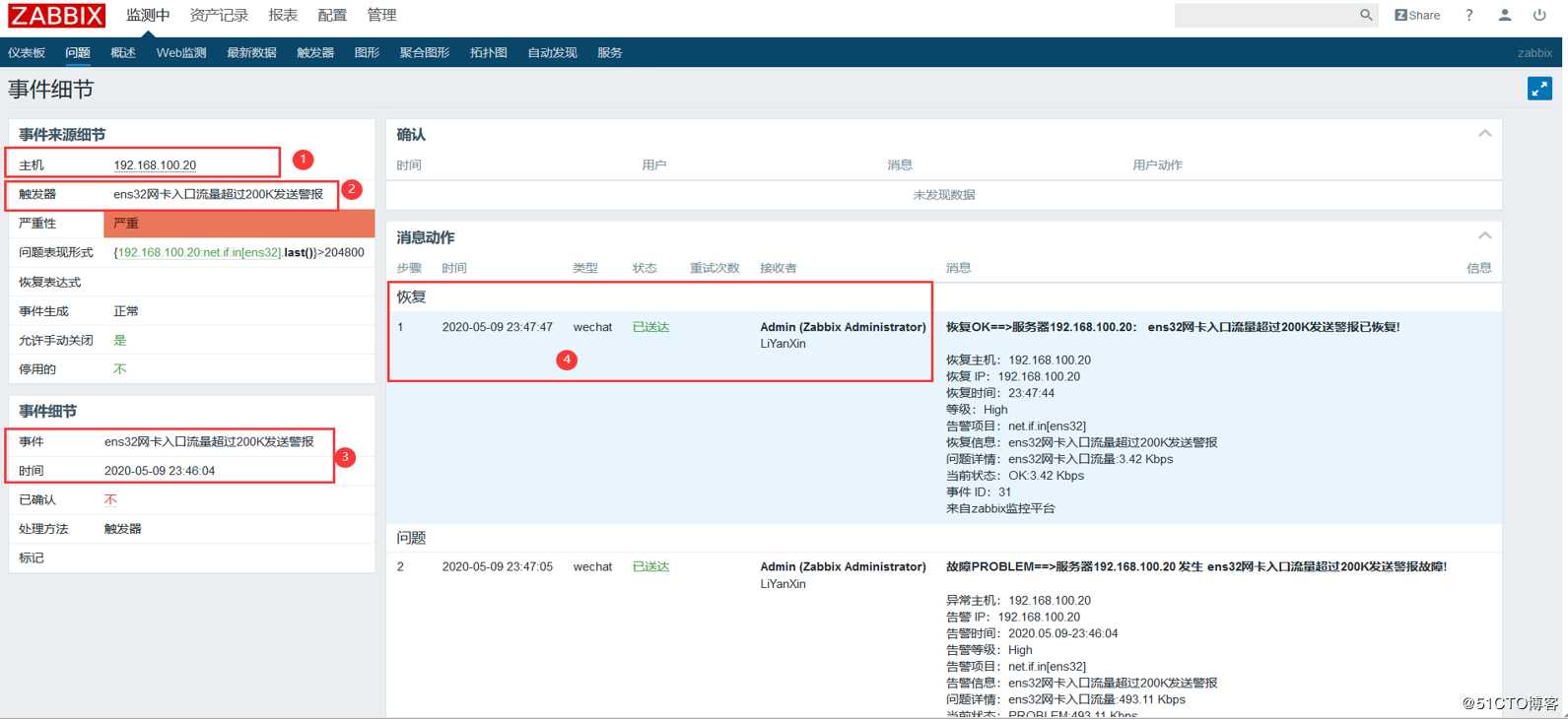Collapse the 确认 section

[1484, 134]
